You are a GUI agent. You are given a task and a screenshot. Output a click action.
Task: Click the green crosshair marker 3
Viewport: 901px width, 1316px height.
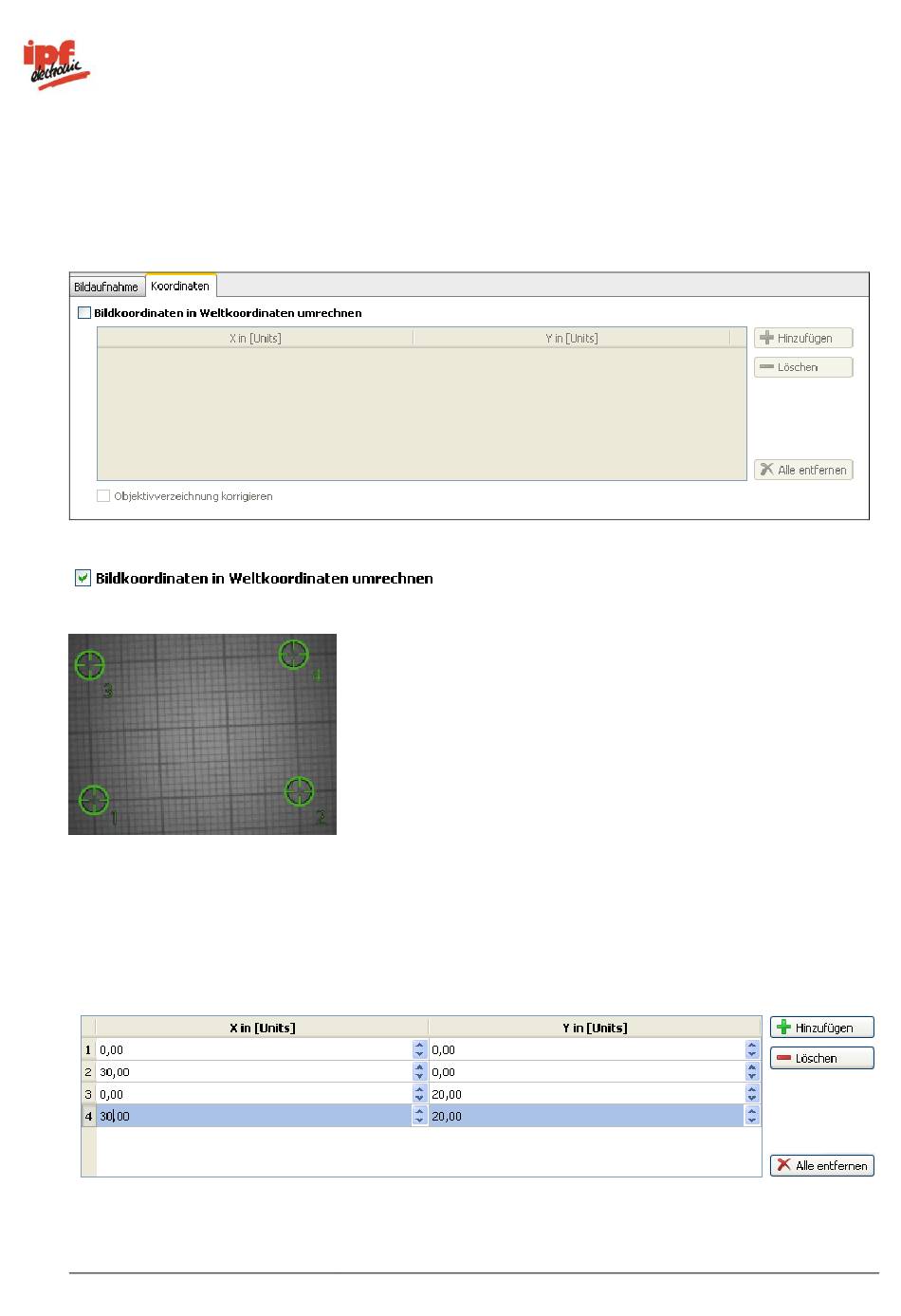click(x=90, y=665)
